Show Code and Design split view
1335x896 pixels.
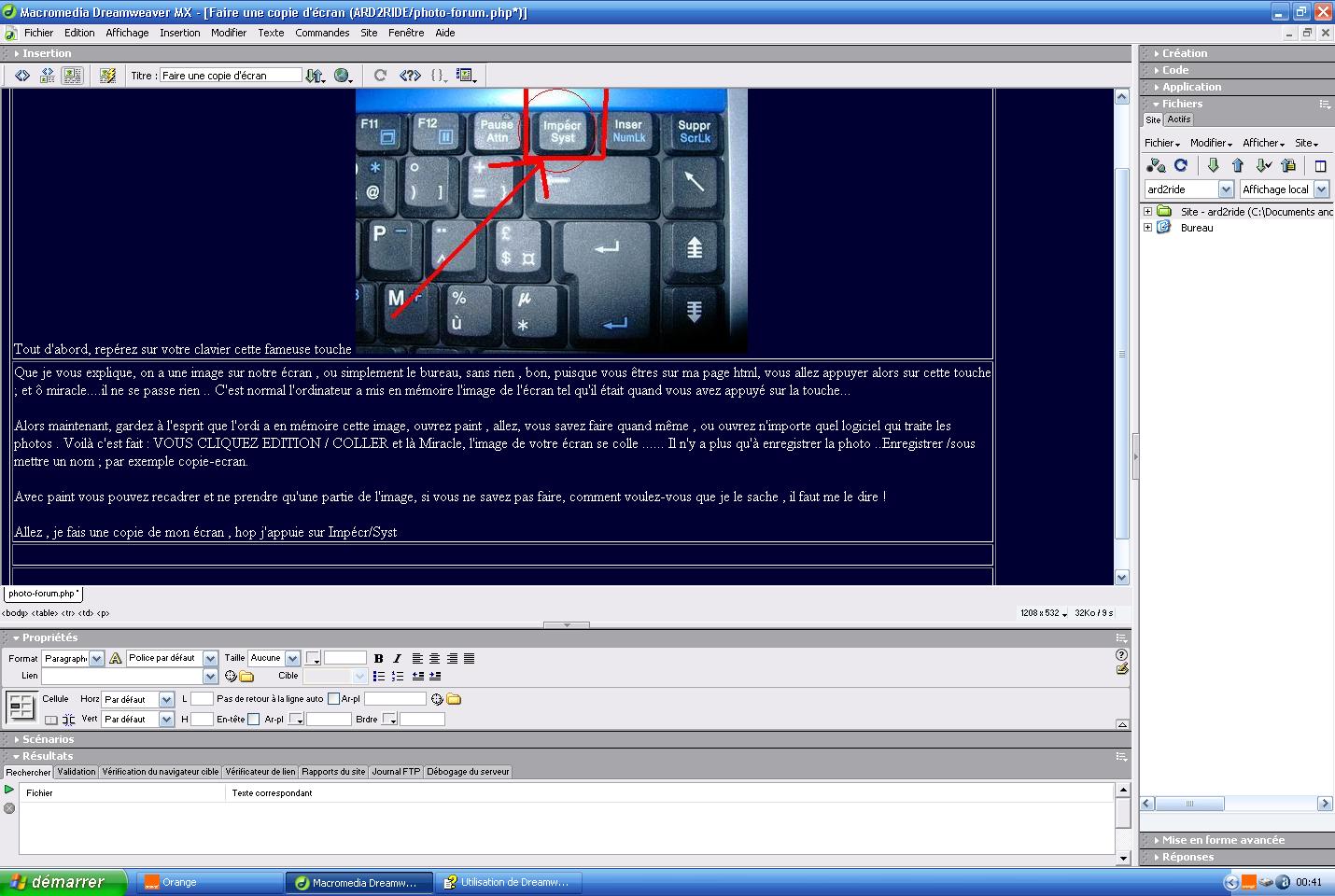pos(47,76)
